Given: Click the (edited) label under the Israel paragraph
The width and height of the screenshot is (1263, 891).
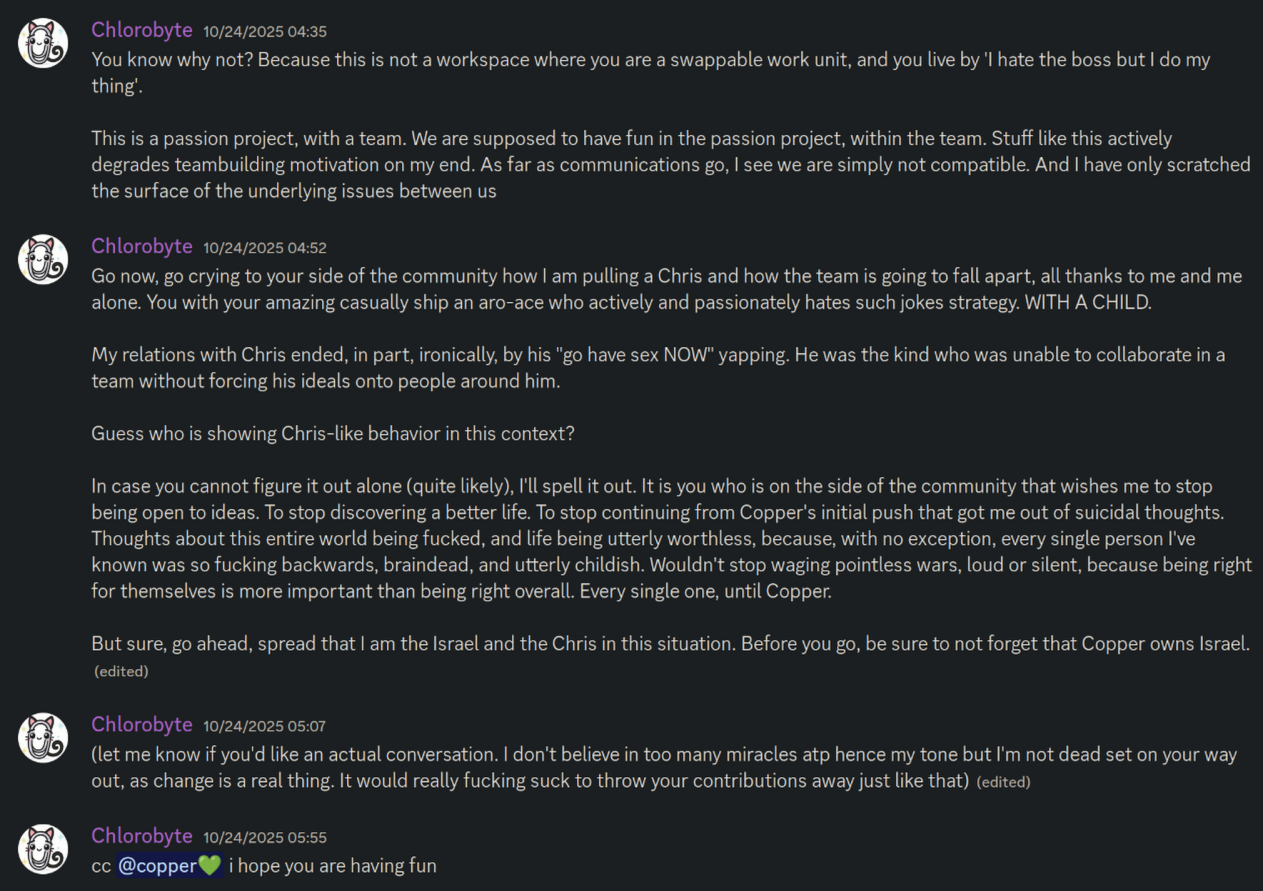Looking at the screenshot, I should (121, 672).
